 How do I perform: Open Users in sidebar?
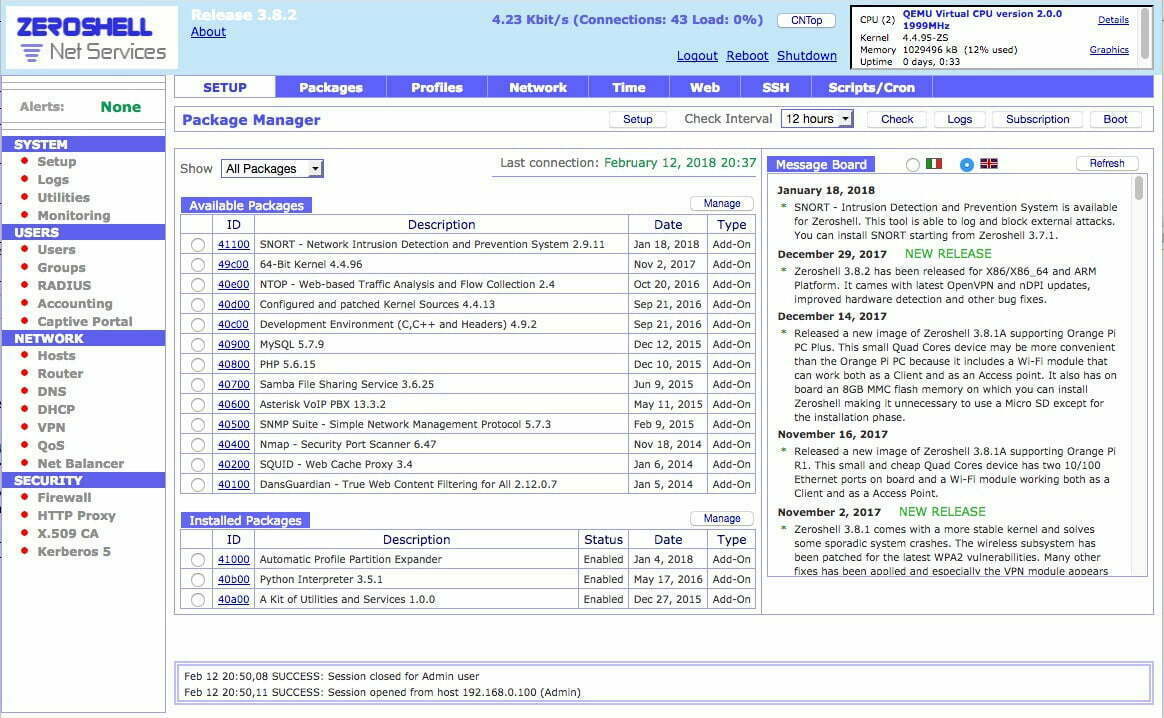click(56, 249)
